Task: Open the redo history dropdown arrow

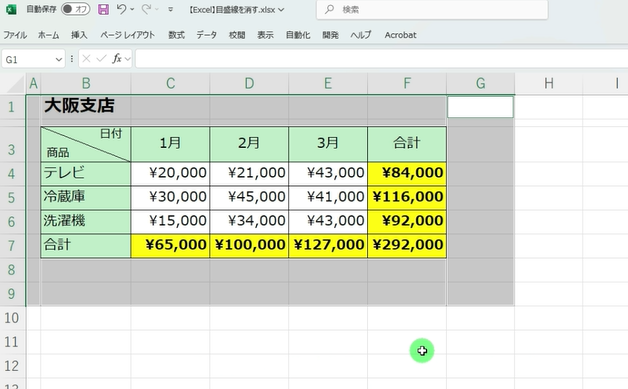Action: click(157, 9)
